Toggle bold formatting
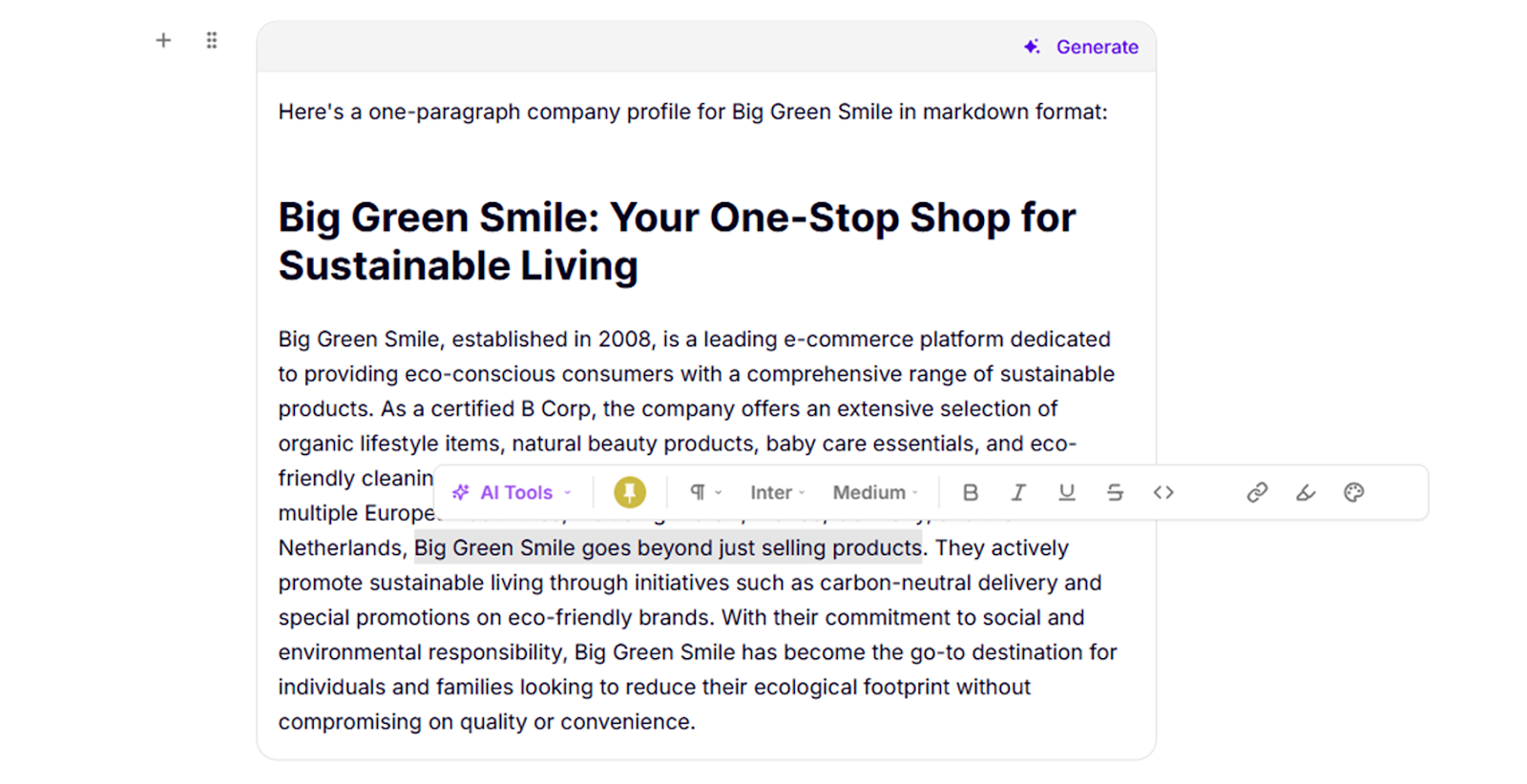This screenshot has width=1527, height=784. click(x=971, y=492)
